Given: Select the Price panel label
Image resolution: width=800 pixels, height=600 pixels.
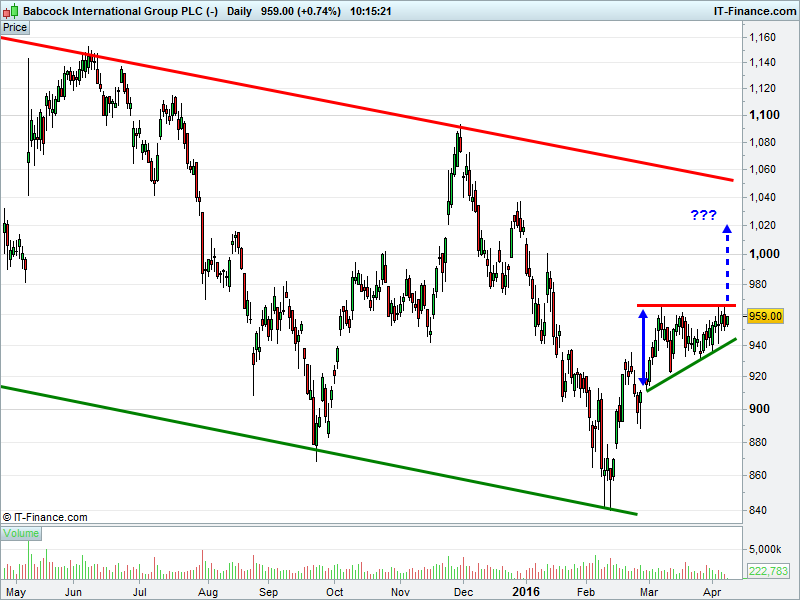Looking at the screenshot, I should [15, 28].
